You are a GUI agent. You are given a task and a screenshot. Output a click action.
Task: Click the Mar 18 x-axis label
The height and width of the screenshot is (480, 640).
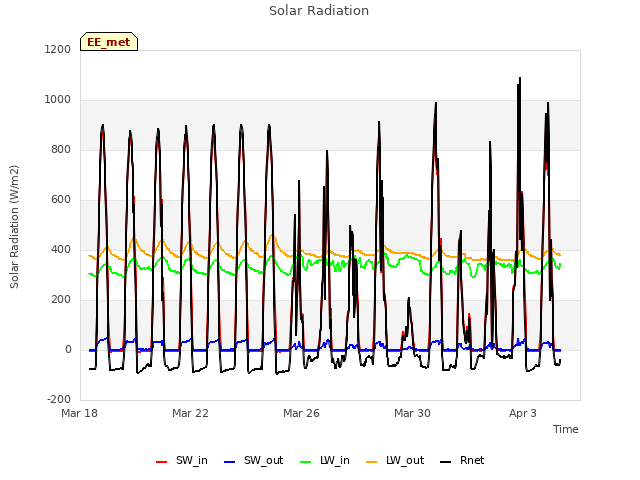pos(80,413)
